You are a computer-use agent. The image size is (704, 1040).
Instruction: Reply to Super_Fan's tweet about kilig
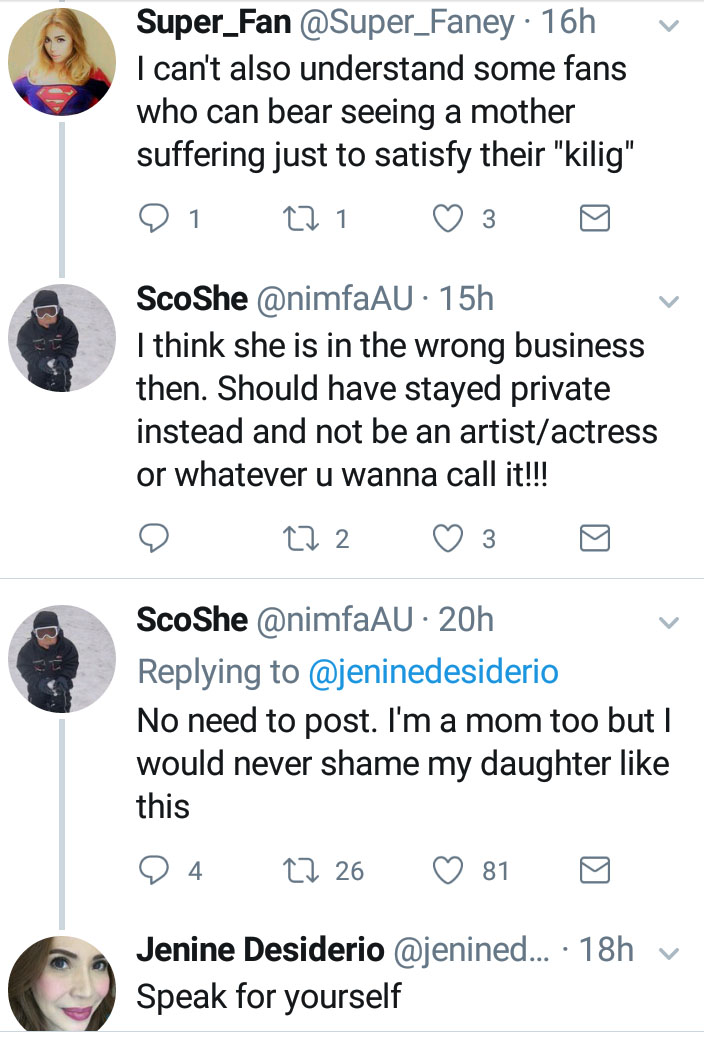pos(153,219)
